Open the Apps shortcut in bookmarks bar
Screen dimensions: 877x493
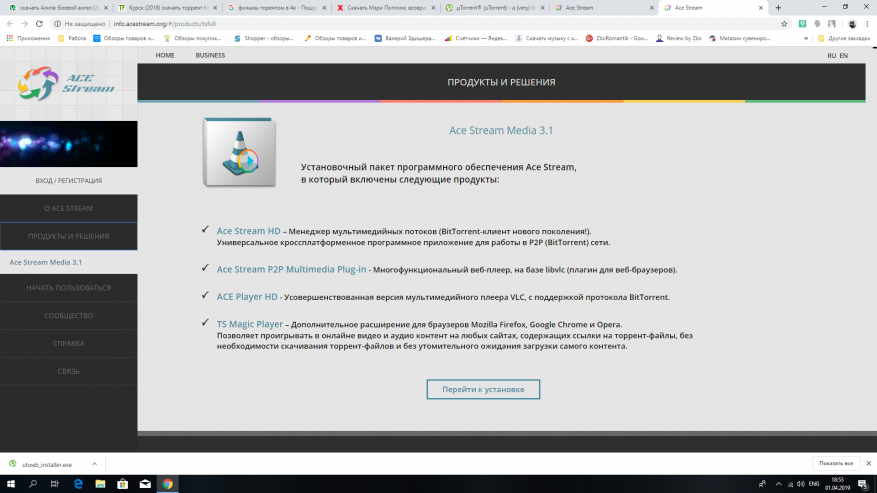tap(28, 38)
